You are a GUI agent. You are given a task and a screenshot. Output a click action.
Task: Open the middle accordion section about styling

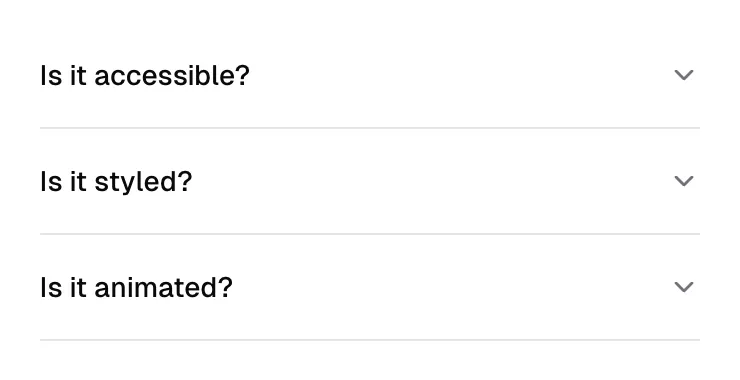(370, 181)
